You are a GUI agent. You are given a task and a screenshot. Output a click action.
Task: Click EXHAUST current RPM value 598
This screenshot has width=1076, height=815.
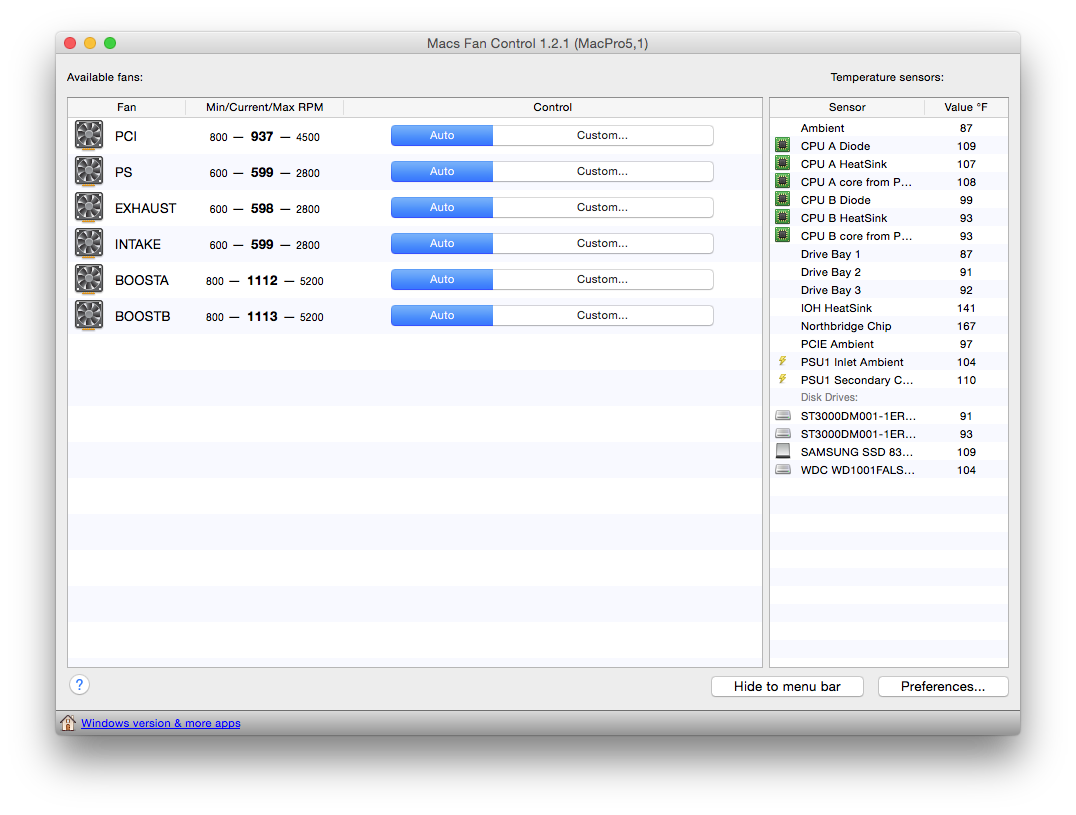[x=261, y=209]
